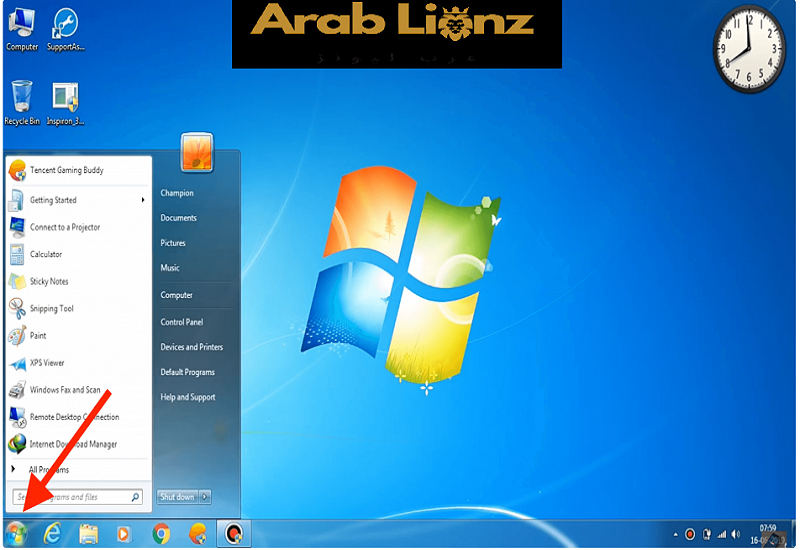Click the Sticky Notes icon
800x550 pixels.
17,281
